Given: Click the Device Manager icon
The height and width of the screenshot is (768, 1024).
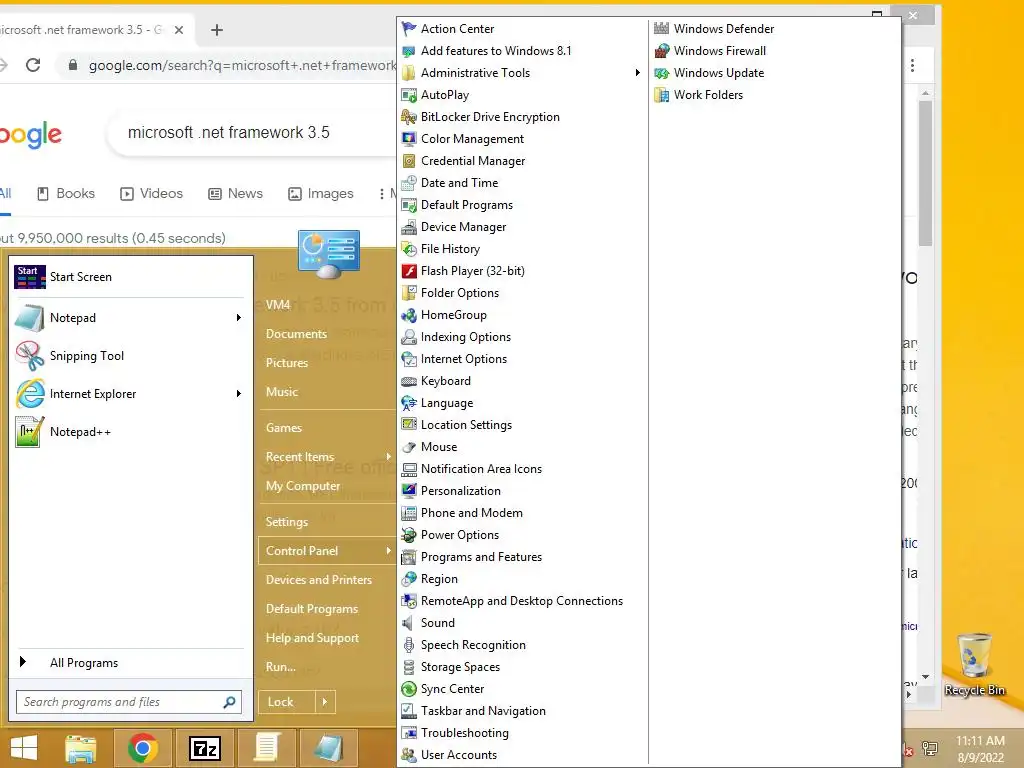Looking at the screenshot, I should coord(409,227).
